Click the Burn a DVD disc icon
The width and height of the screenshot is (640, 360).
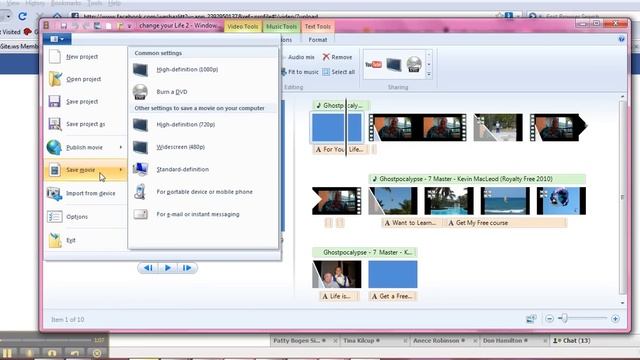coord(140,92)
